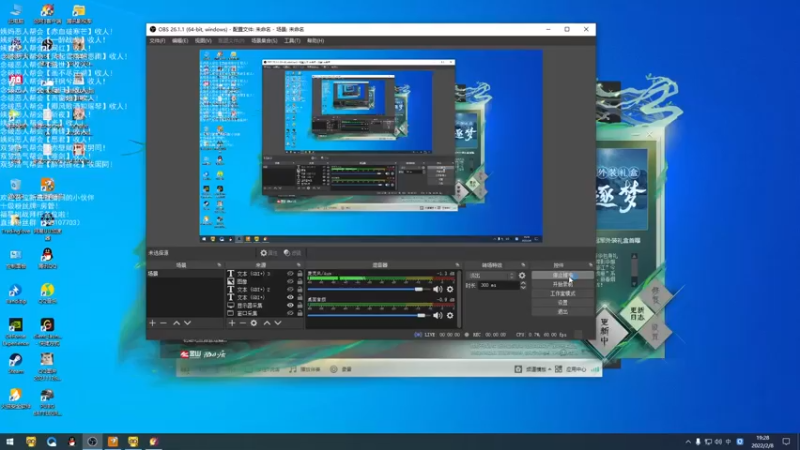The height and width of the screenshot is (450, 800).
Task: Click the highlighted streaming button in Controls
Action: click(562, 276)
